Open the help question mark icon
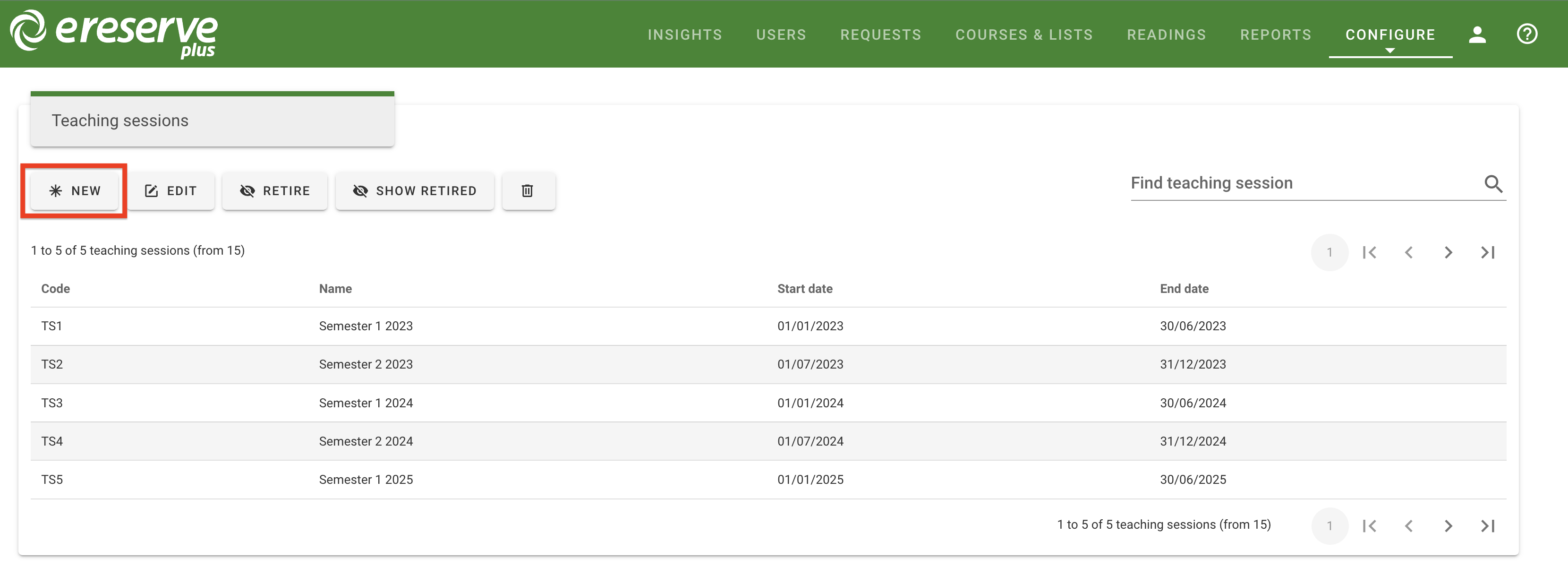The width and height of the screenshot is (1568, 567). point(1526,34)
